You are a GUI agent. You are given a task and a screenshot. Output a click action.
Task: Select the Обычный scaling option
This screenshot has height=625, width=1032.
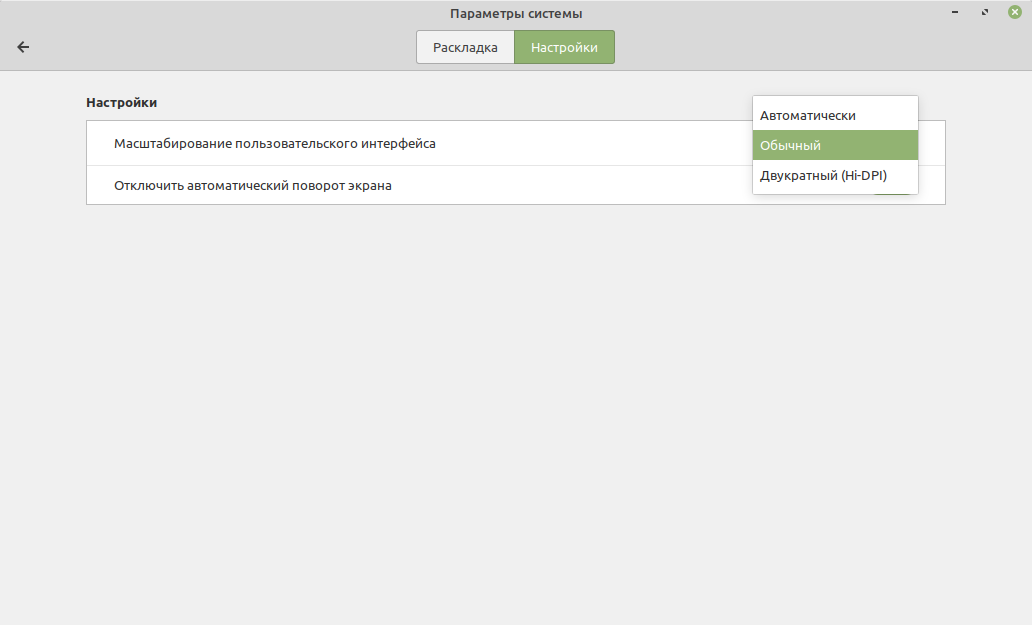pos(835,145)
